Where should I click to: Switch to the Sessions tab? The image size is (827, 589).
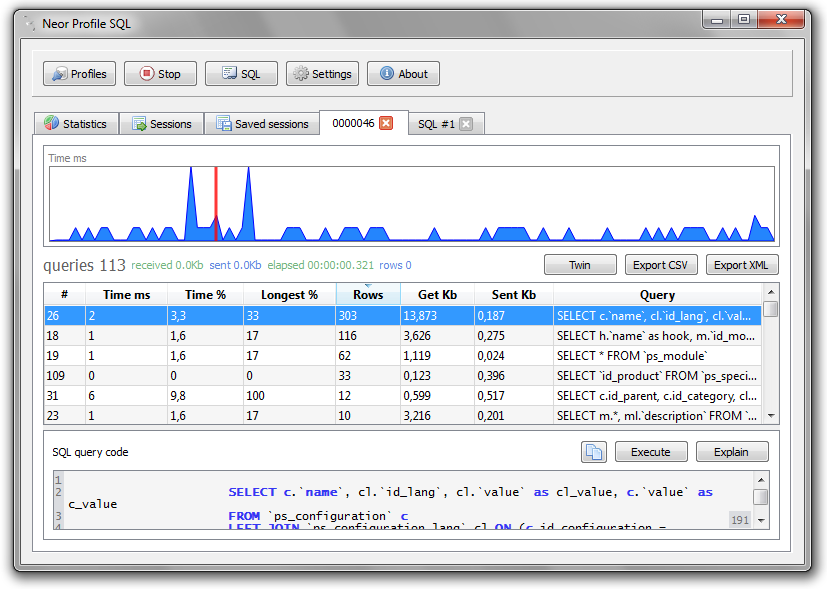point(162,124)
